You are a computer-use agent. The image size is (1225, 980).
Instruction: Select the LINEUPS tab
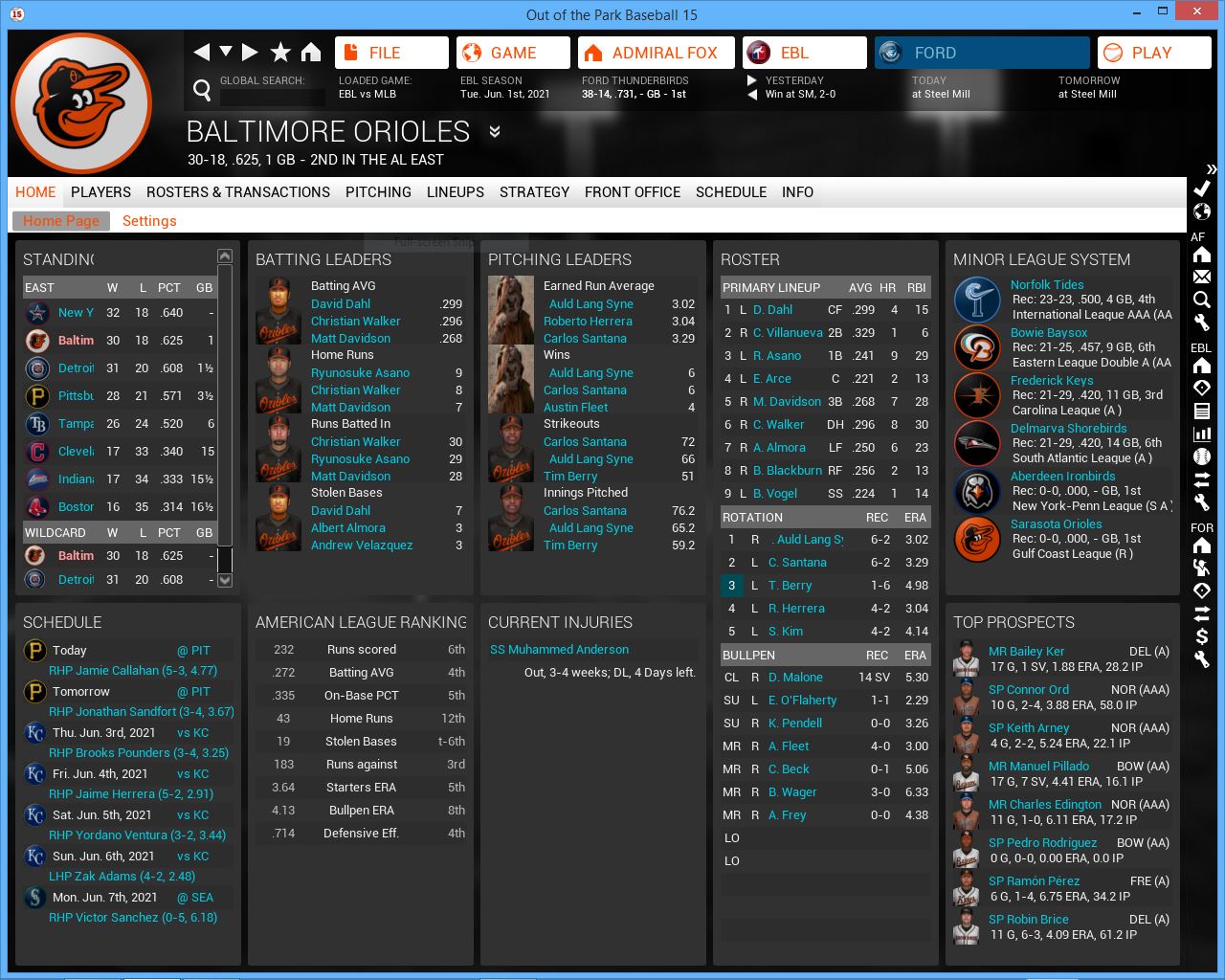click(456, 192)
